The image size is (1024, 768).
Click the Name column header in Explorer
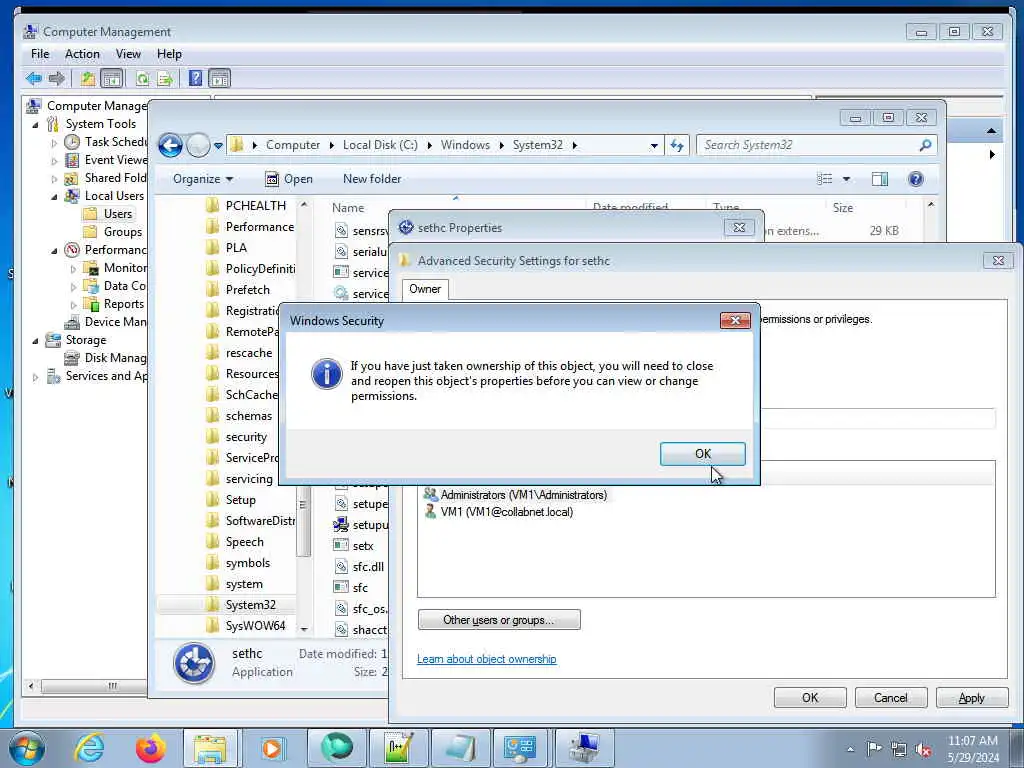coord(348,208)
